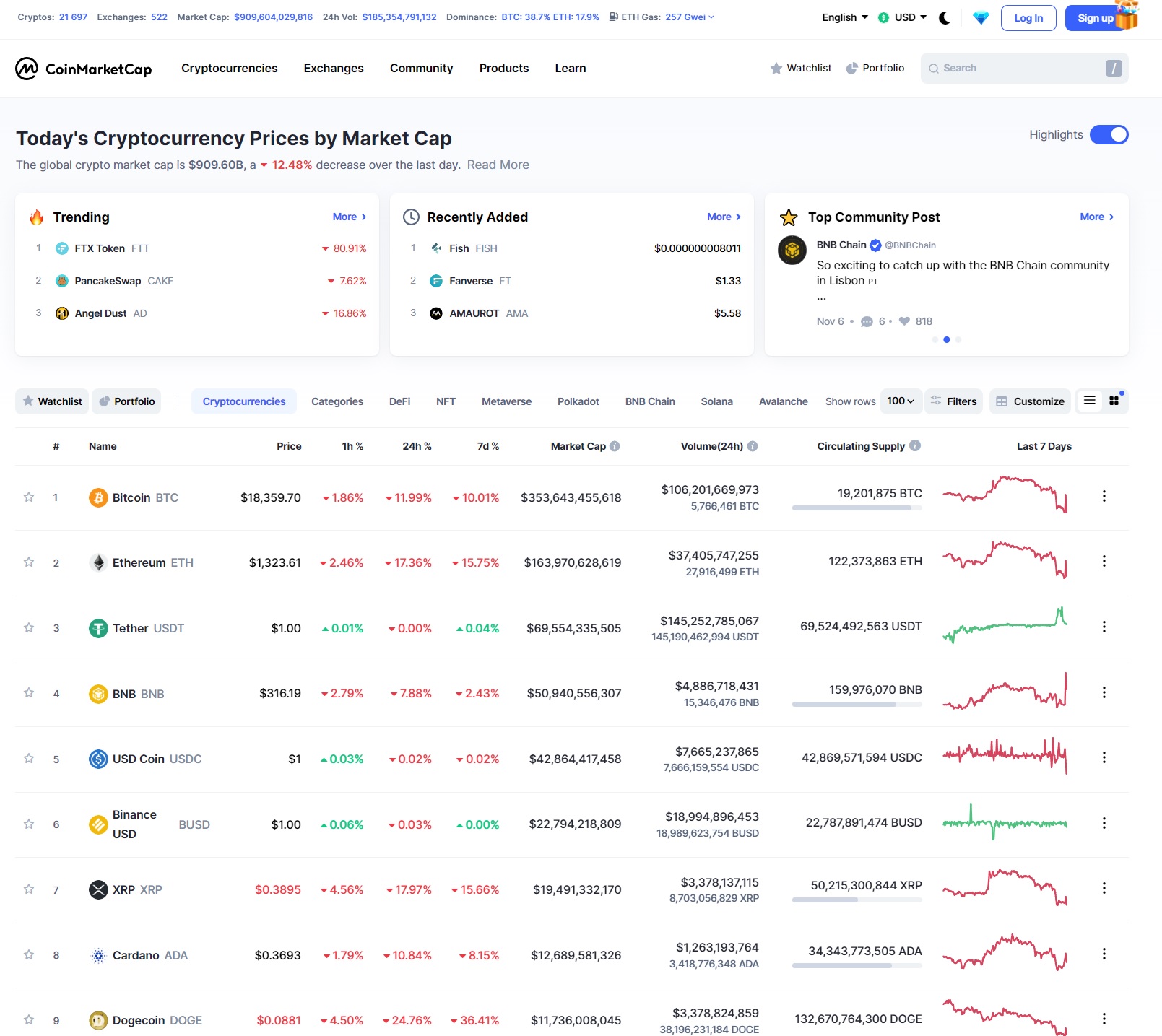Star Cardano to add to watchlist
The width and height of the screenshot is (1162, 1036).
29,954
